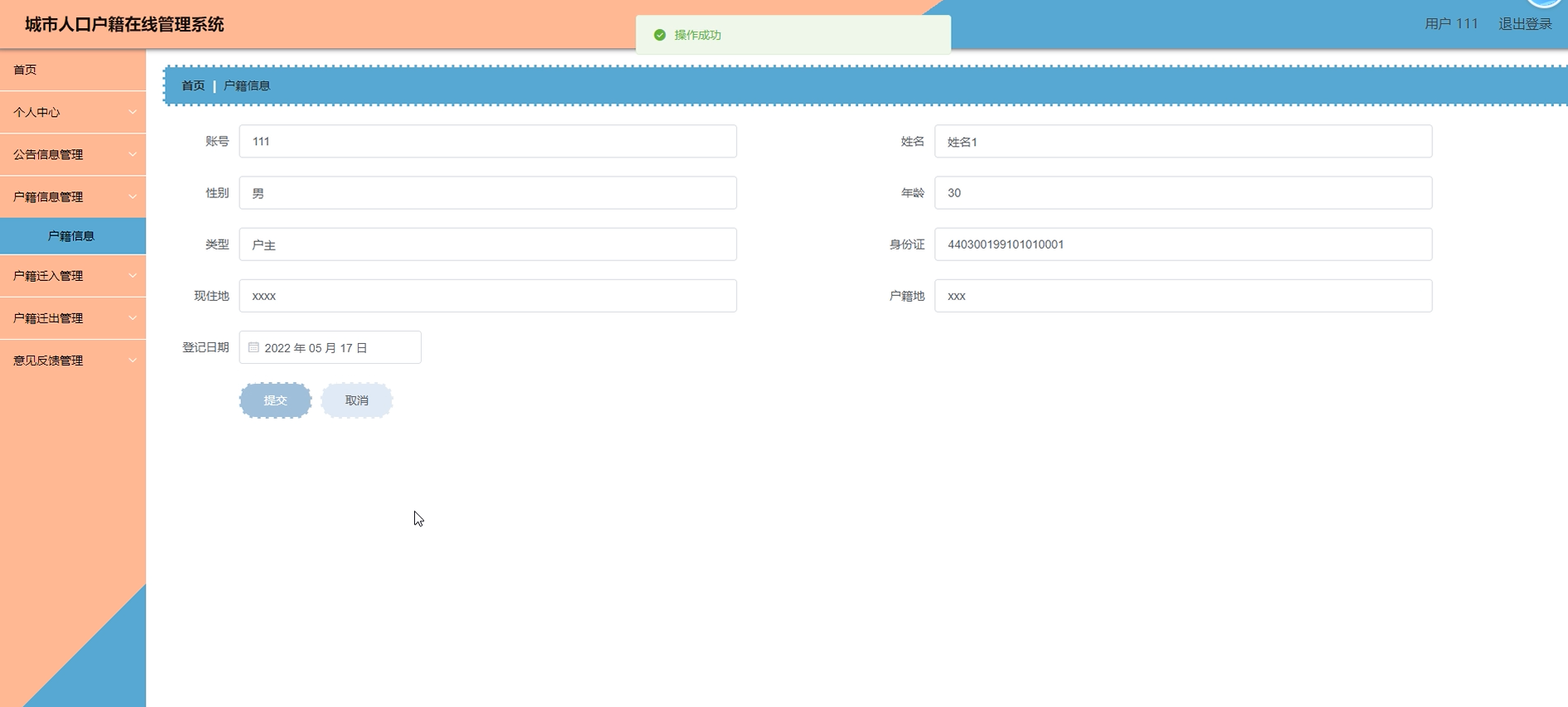
Task: Click the 现住地 input field
Action: [x=488, y=295]
